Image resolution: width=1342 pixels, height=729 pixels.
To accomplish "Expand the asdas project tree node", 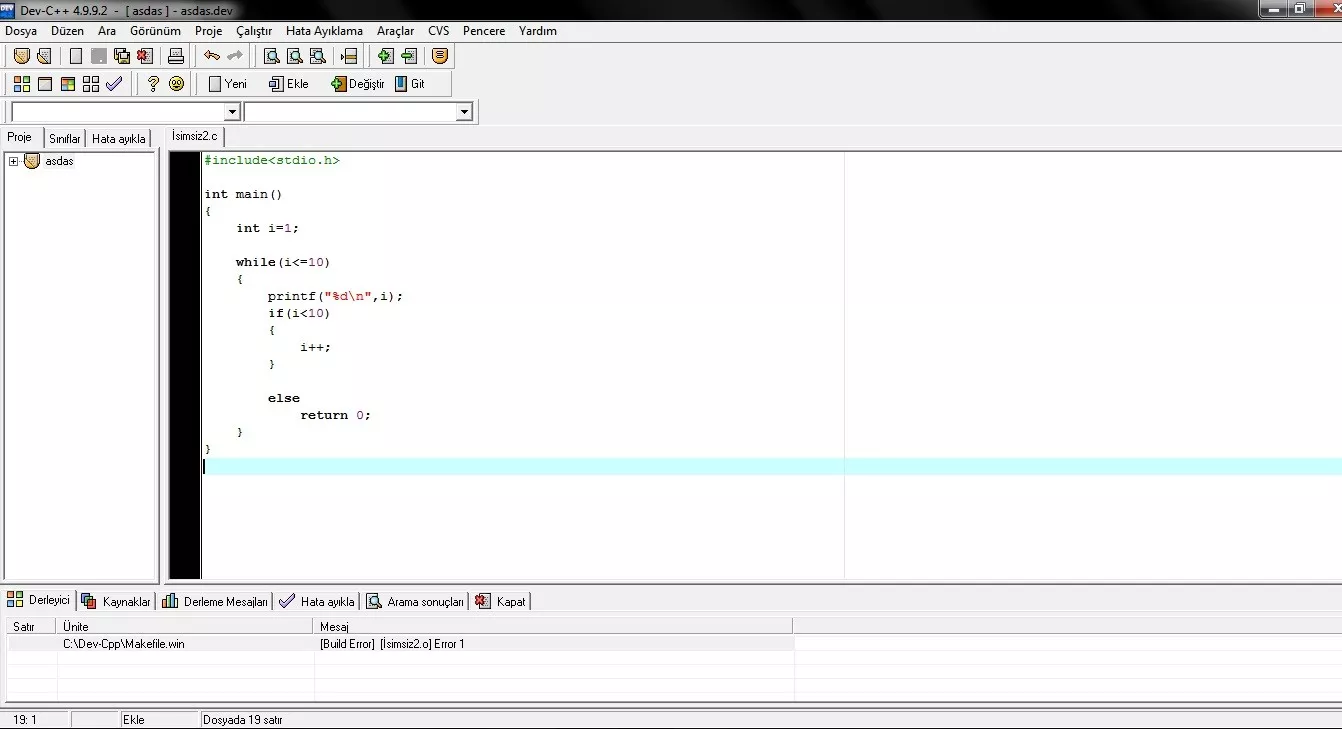I will coord(14,161).
